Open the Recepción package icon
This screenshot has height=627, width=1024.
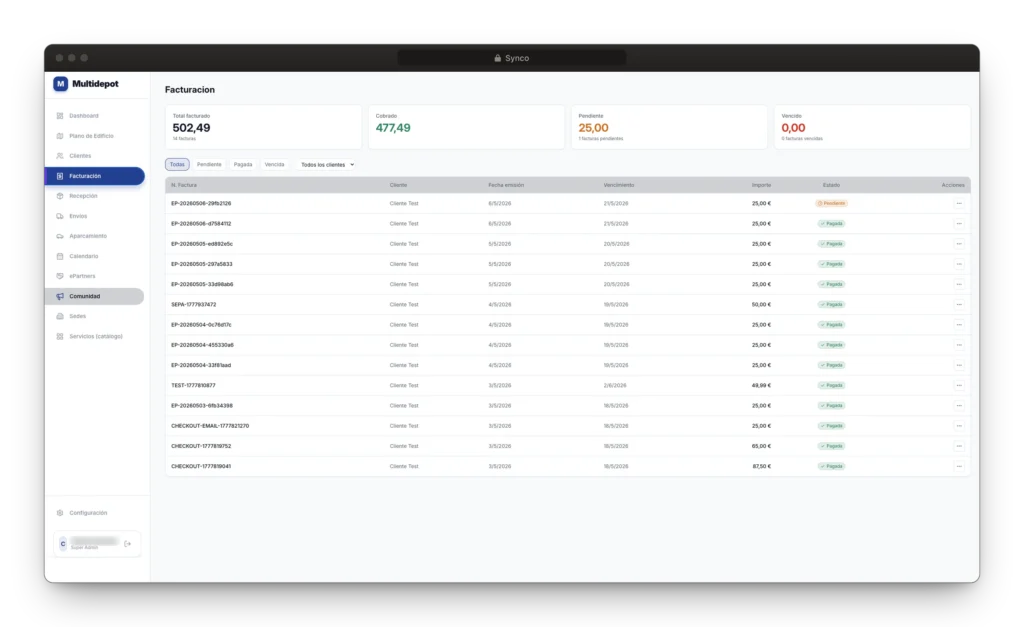tap(60, 196)
